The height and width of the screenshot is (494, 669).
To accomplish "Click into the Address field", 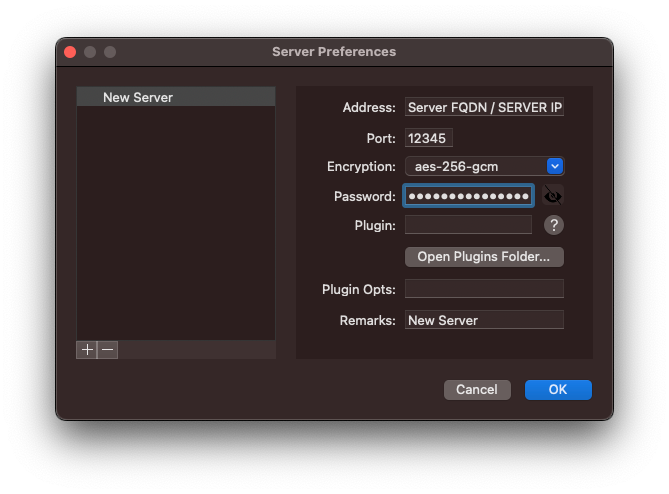I will (x=484, y=107).
